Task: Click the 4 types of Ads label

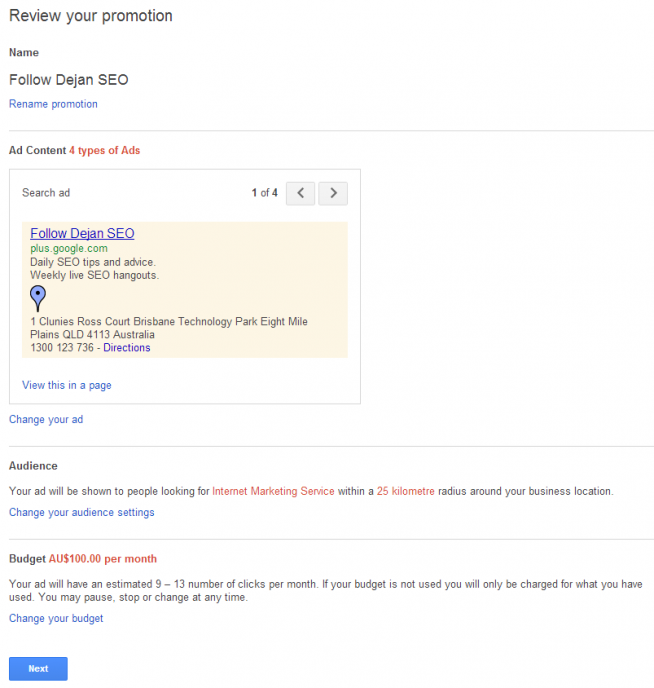Action: 104,150
